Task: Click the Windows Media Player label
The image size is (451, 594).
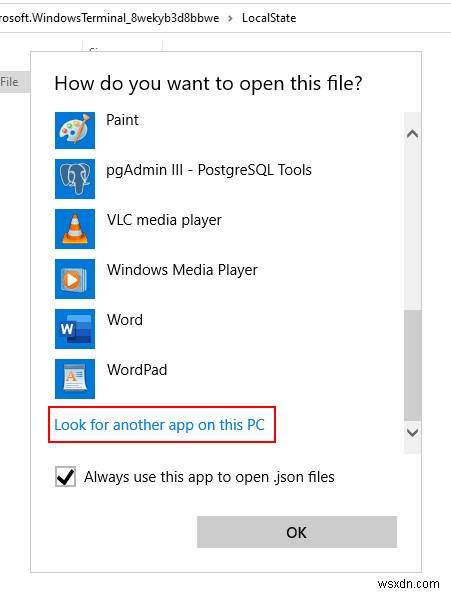Action: tap(182, 270)
